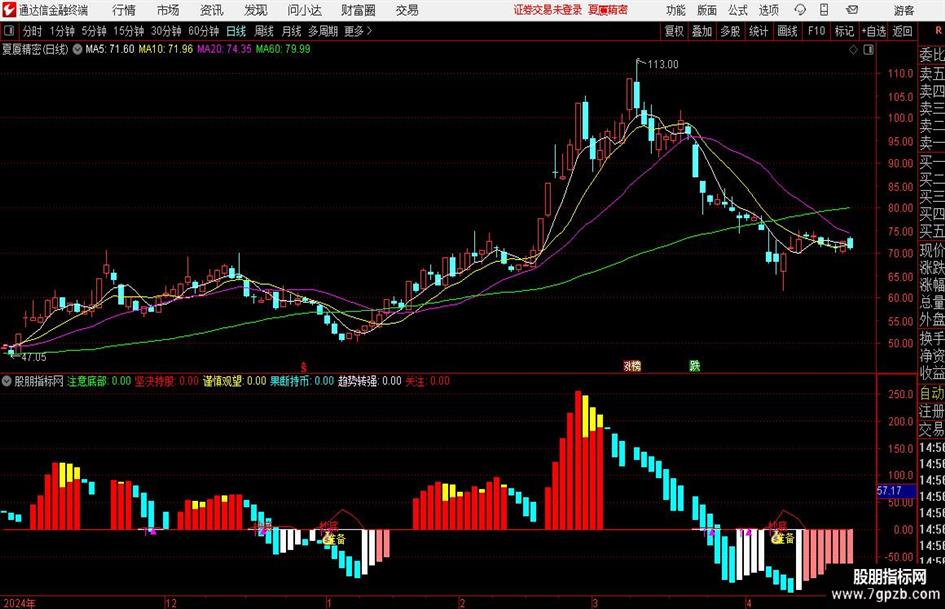Click the TDX red logo icon
Screen dimensions: 945x609
[x=8, y=10]
